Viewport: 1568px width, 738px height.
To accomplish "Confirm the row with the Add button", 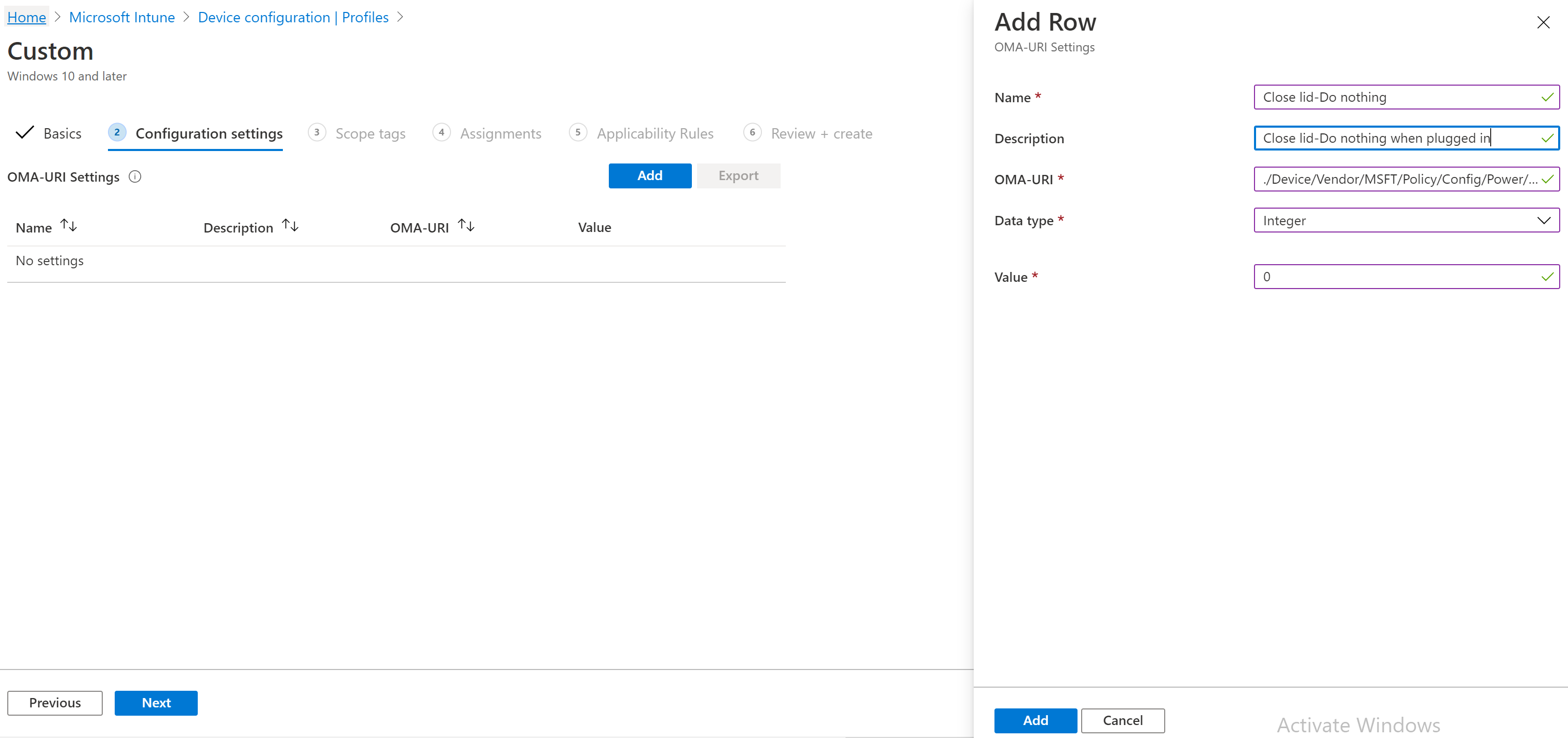I will [1035, 720].
